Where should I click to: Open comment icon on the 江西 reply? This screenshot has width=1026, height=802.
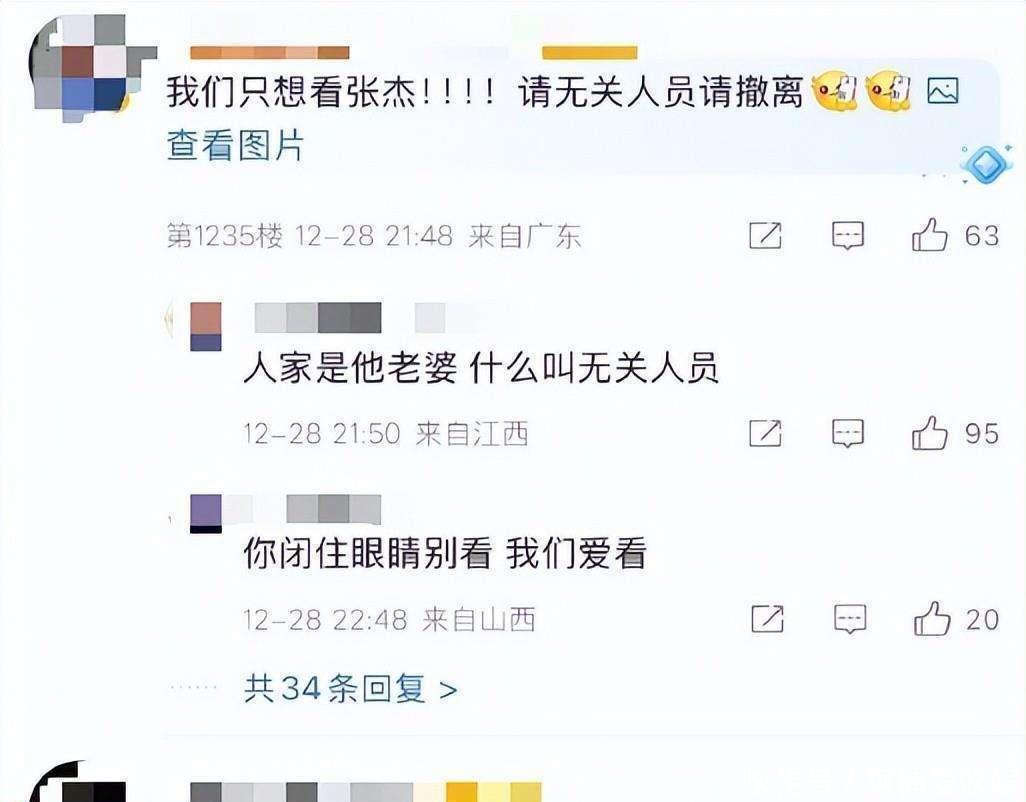click(x=848, y=434)
